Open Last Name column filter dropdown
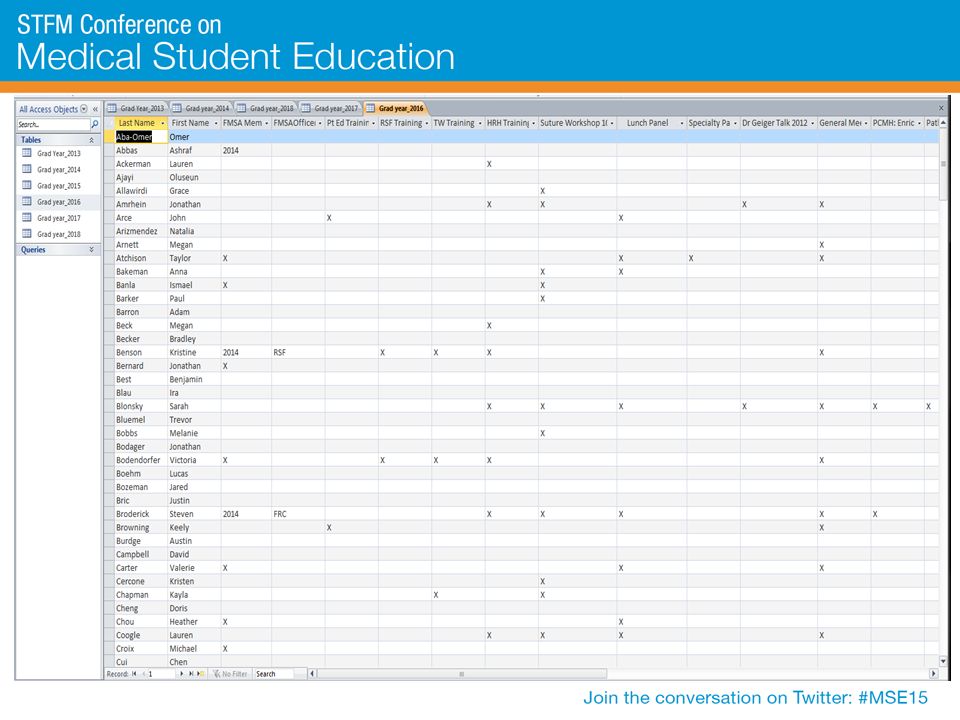Screen dimensions: 960x720 point(163,124)
